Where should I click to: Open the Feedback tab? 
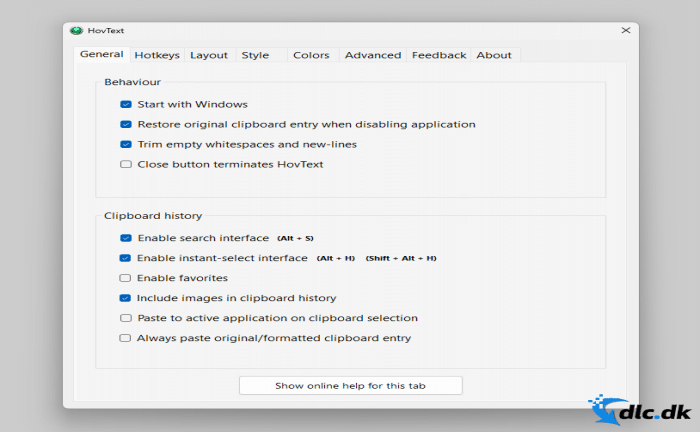click(x=439, y=55)
